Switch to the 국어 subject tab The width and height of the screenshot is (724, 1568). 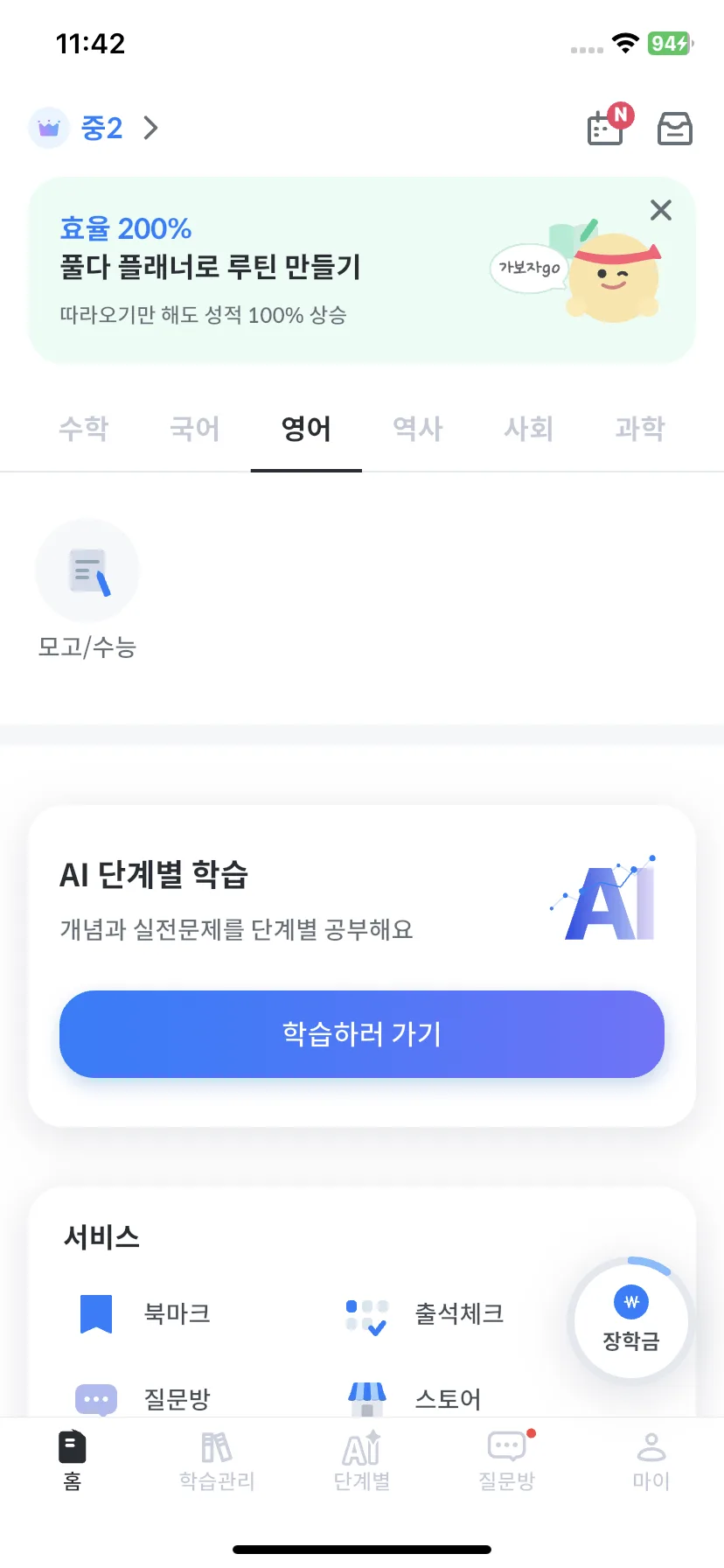195,429
